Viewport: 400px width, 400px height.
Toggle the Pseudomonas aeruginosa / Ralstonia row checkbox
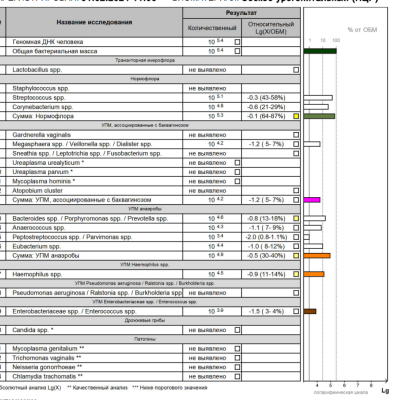point(296,293)
